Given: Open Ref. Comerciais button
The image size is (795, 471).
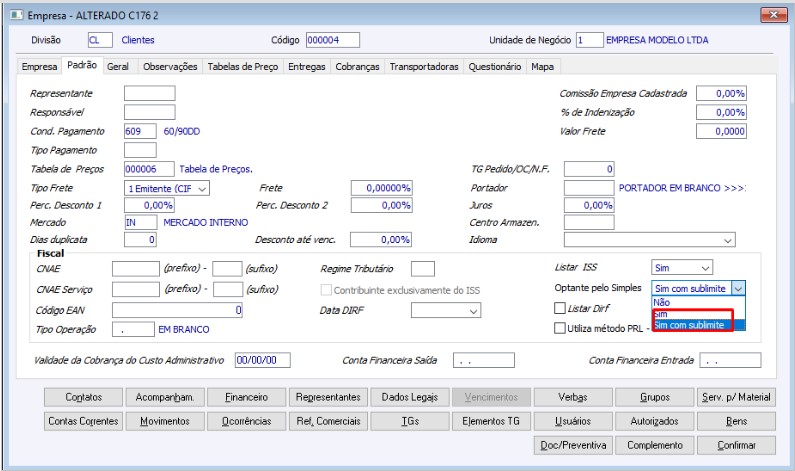Looking at the screenshot, I should [328, 421].
